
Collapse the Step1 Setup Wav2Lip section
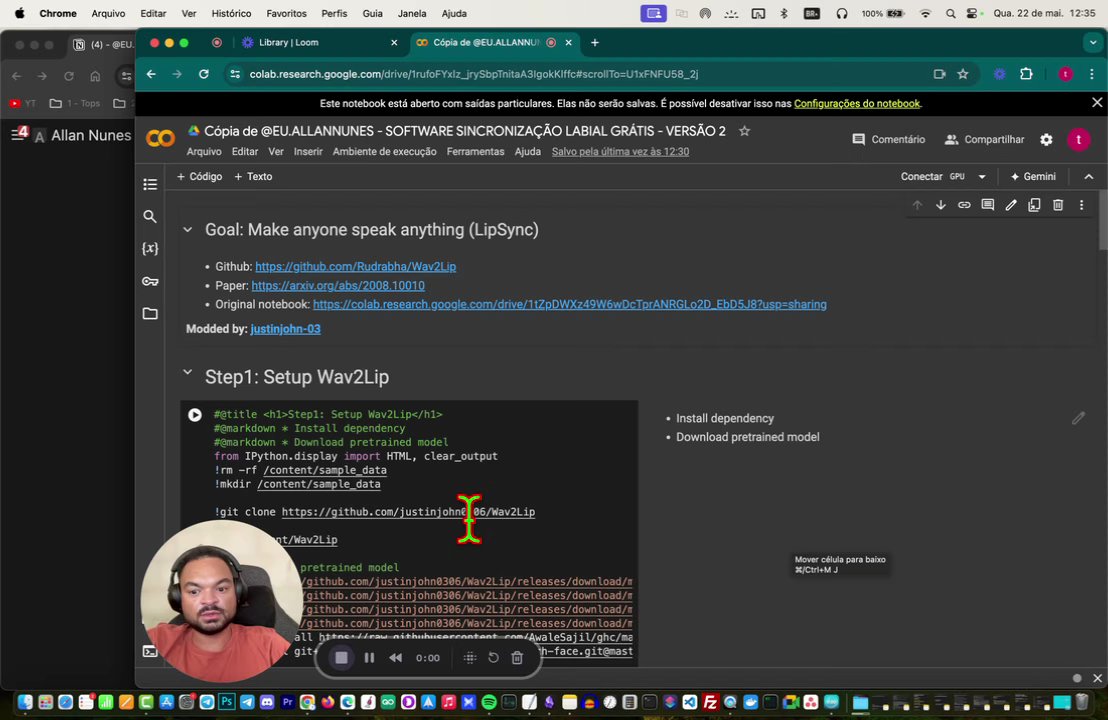point(187,372)
